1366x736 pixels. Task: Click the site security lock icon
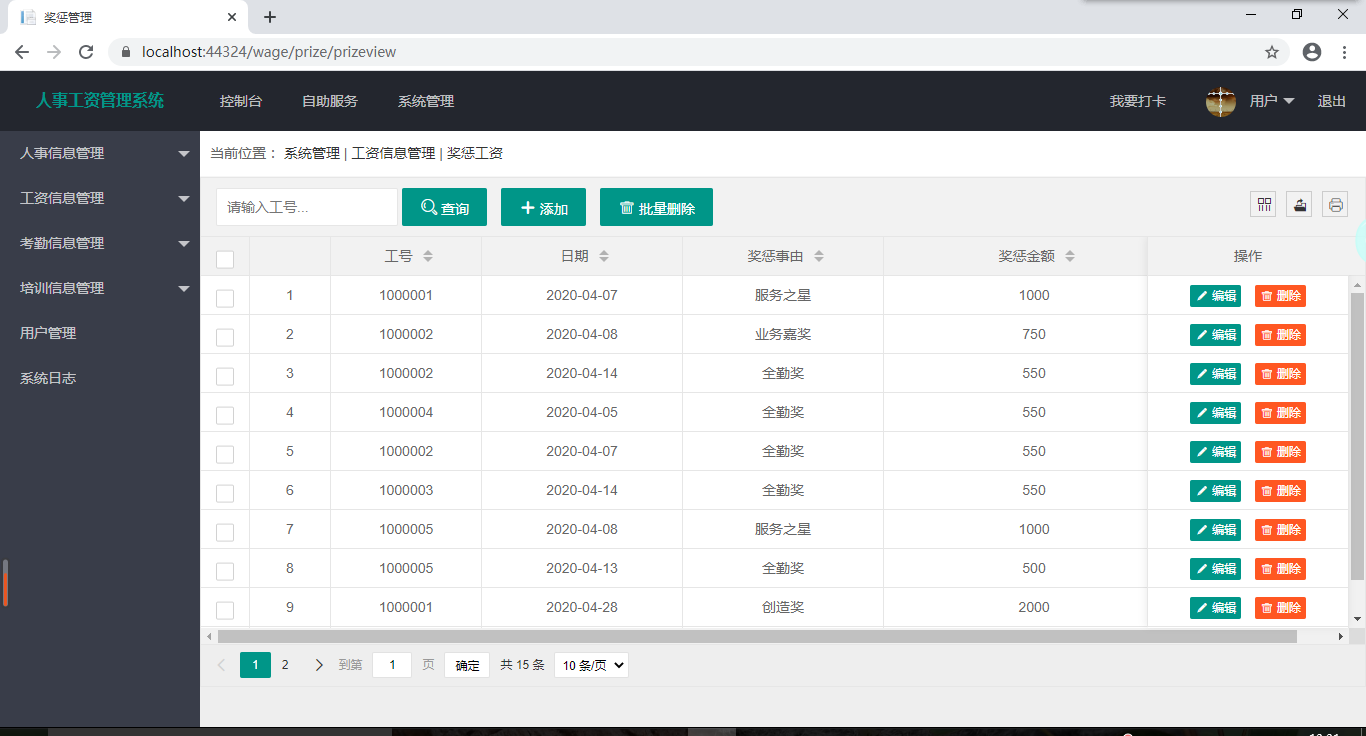(126, 52)
